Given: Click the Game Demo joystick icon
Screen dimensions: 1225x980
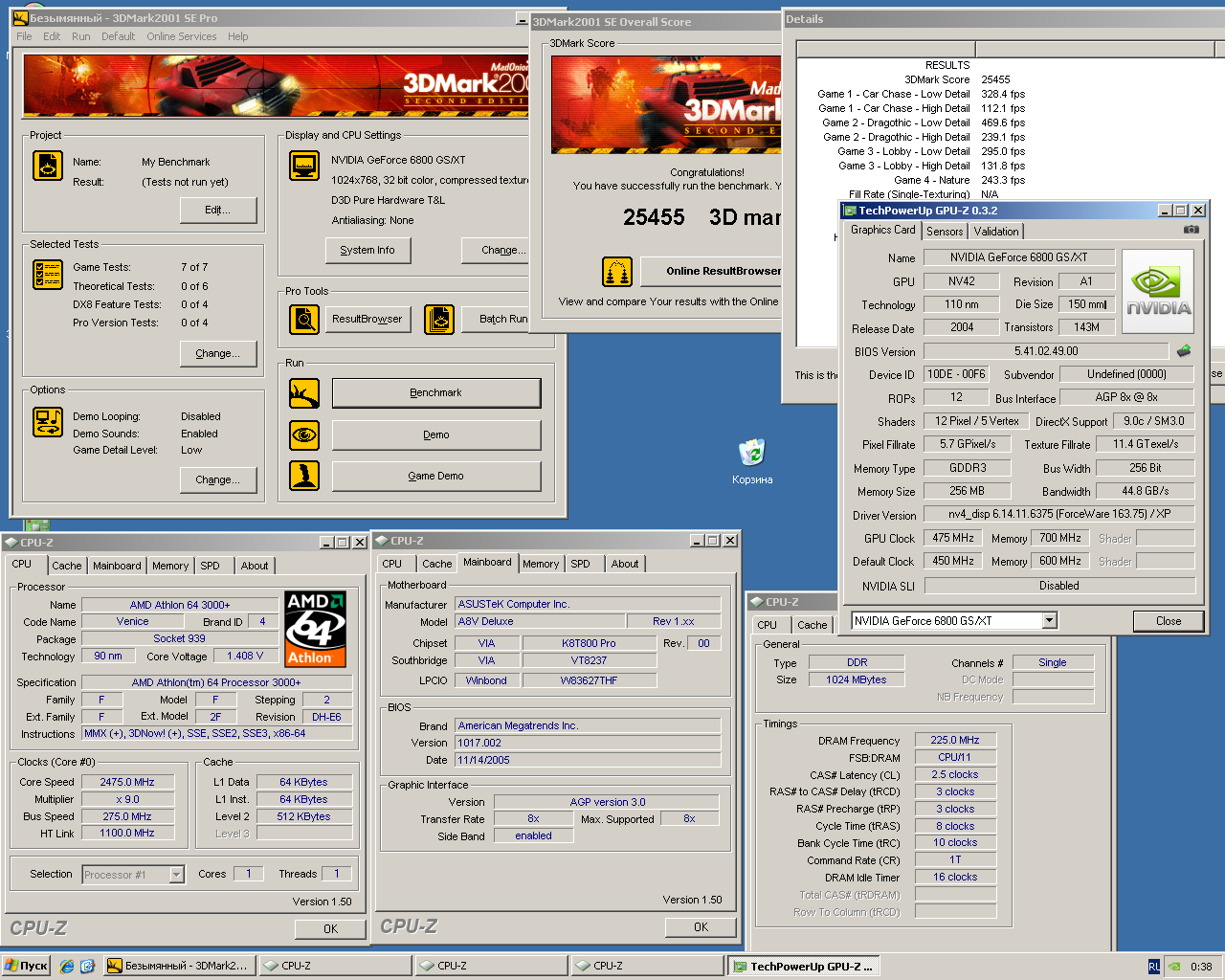Looking at the screenshot, I should [x=304, y=476].
